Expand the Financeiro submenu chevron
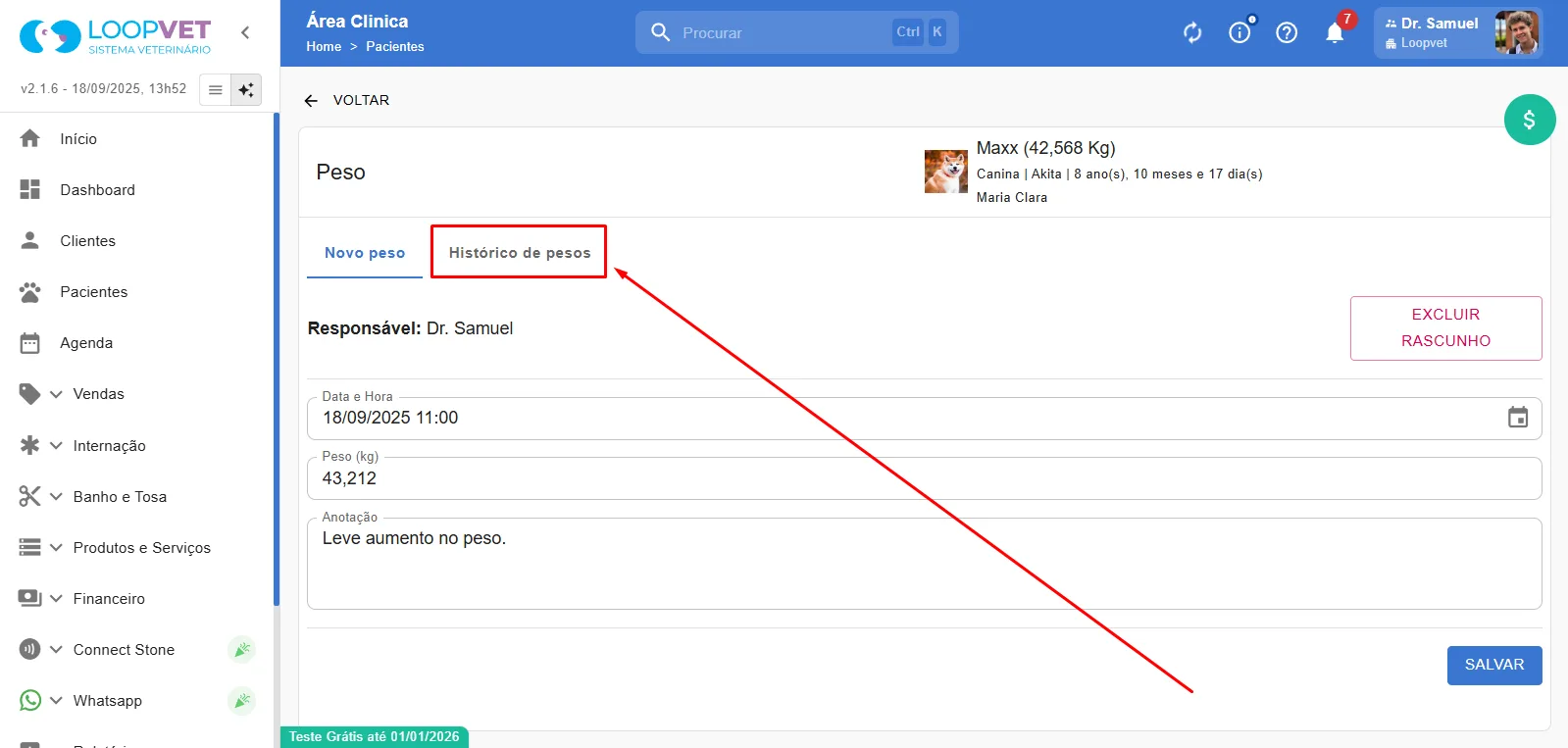 [x=56, y=598]
